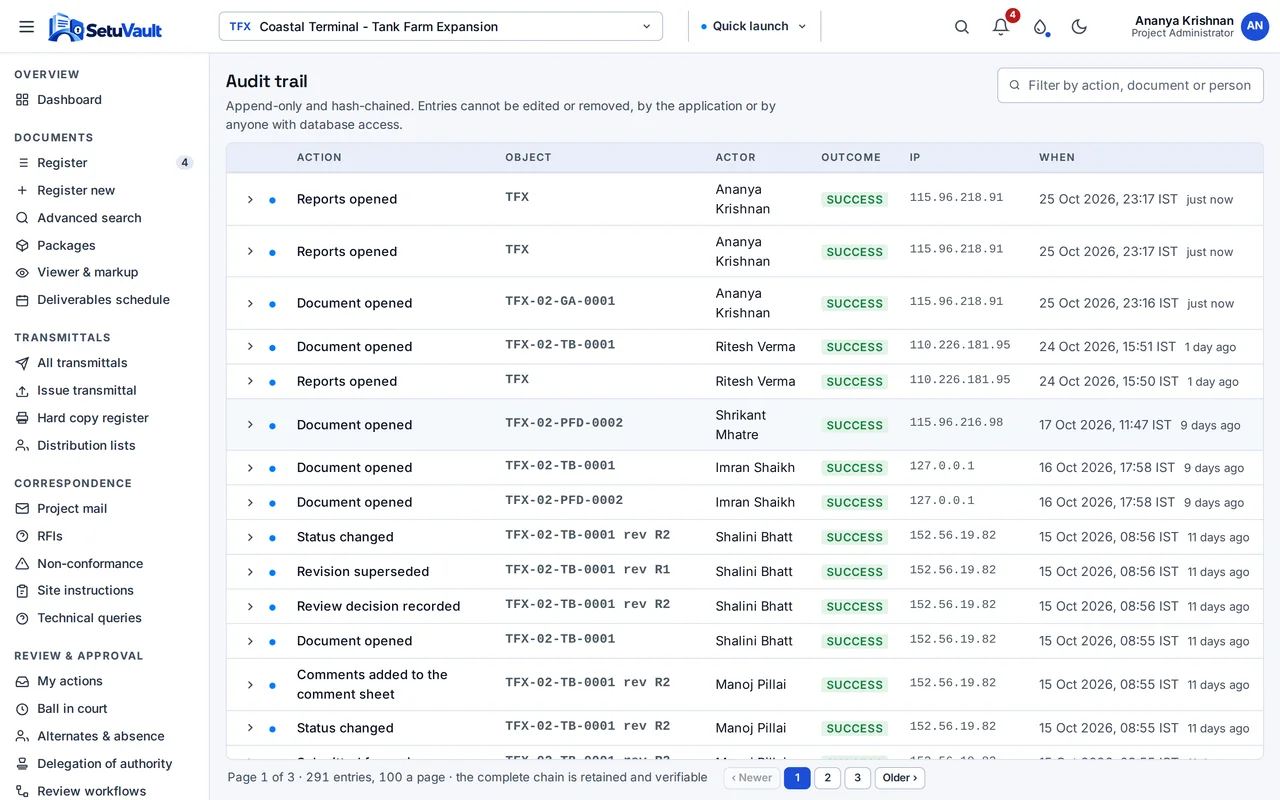Expand the Review decision recorded row
1280x800 pixels.
tap(250, 606)
